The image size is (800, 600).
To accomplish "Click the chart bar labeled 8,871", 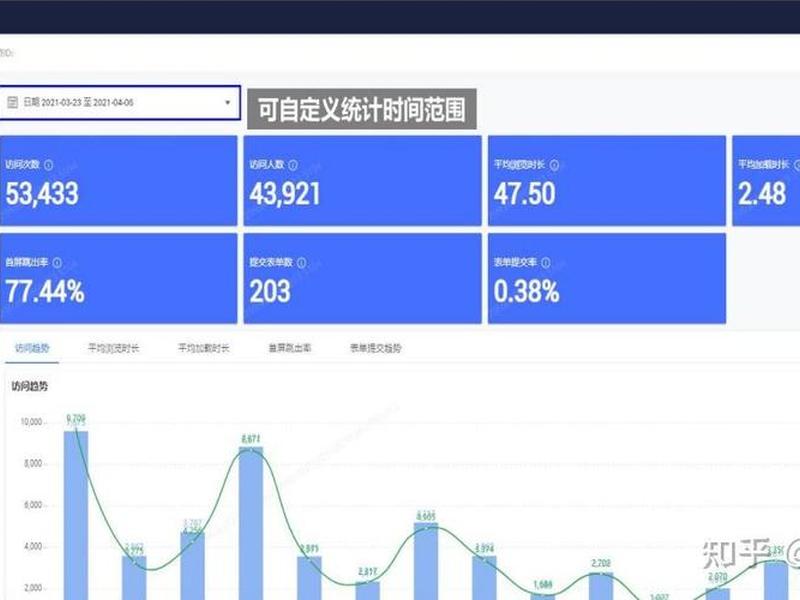I will [x=251, y=523].
